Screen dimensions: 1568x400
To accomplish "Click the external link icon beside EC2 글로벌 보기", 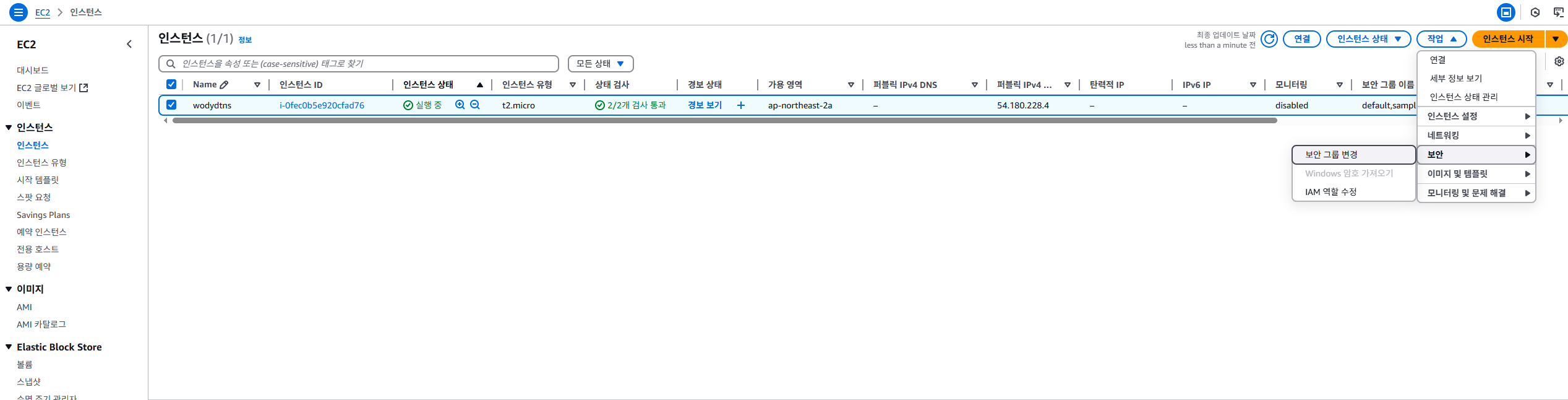I will pyautogui.click(x=84, y=88).
